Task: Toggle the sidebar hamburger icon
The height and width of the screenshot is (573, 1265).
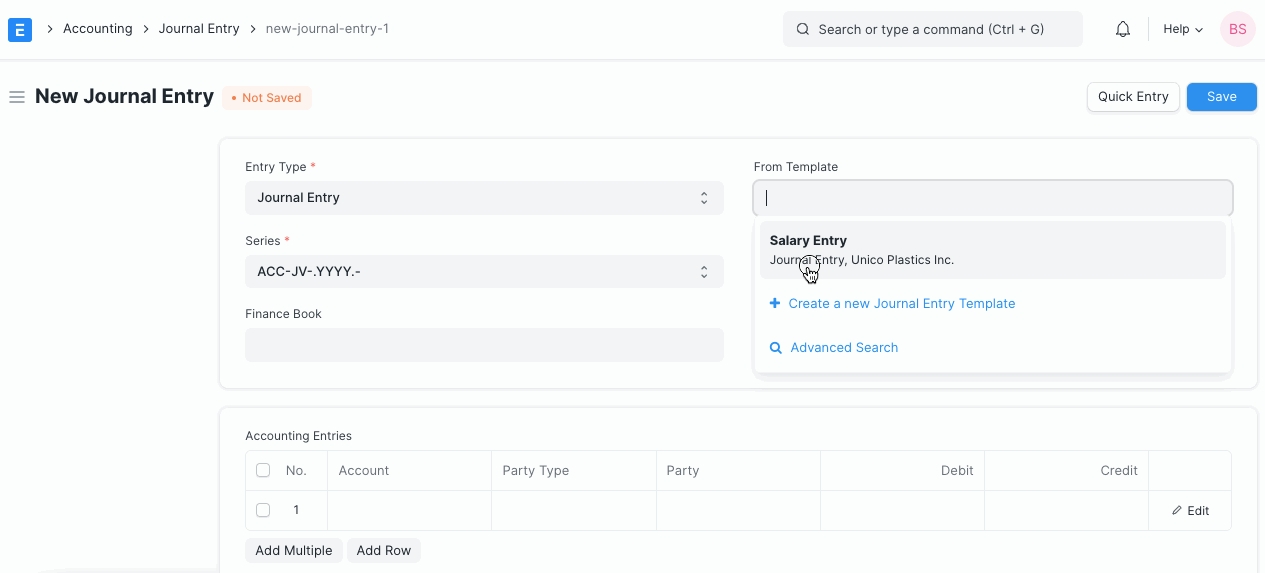Action: click(17, 97)
